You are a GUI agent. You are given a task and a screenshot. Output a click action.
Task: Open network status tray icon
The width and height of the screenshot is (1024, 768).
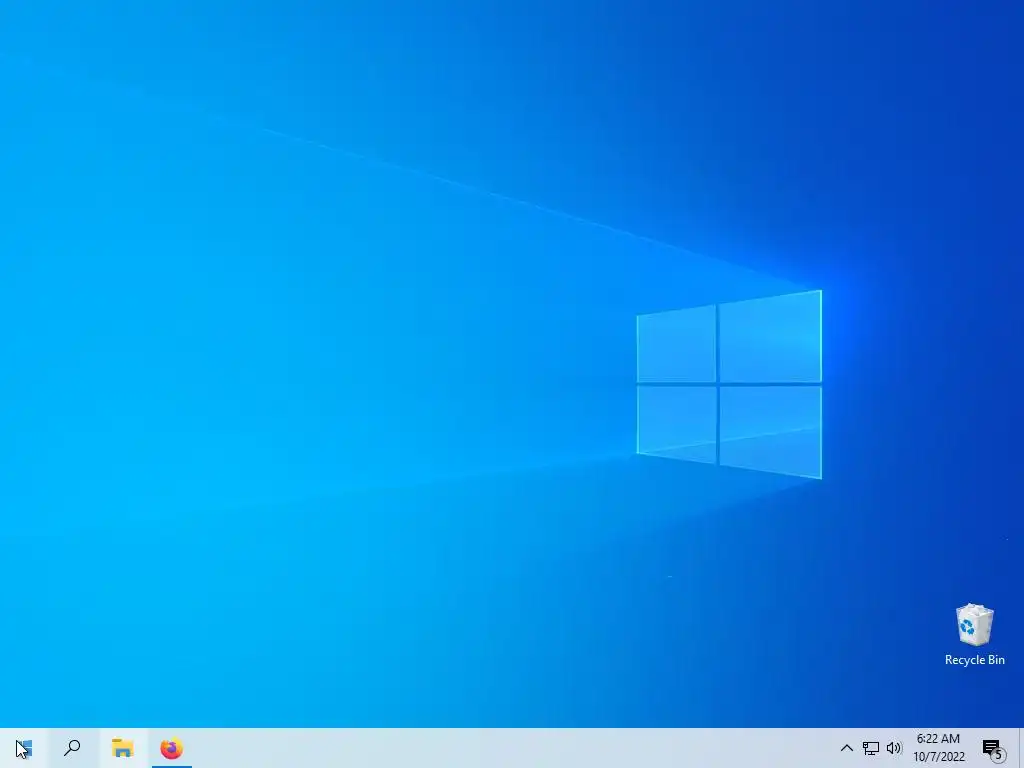click(x=871, y=748)
